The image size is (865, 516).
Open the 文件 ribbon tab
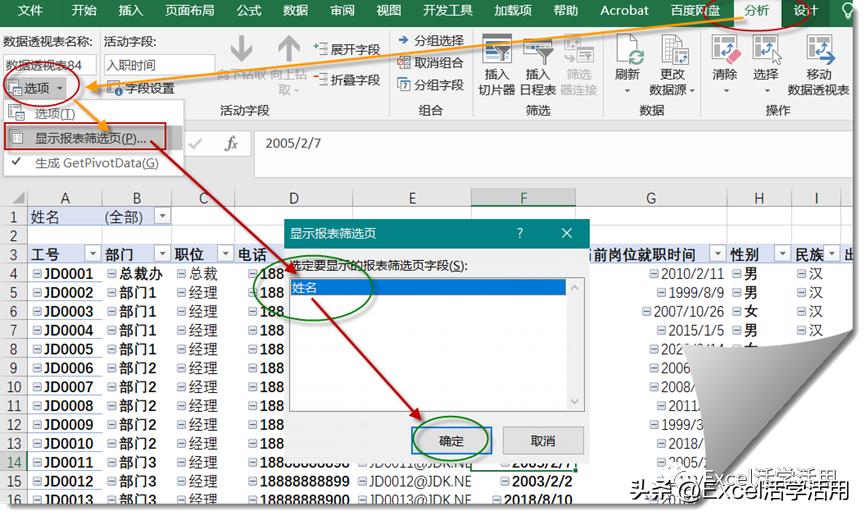(x=30, y=10)
